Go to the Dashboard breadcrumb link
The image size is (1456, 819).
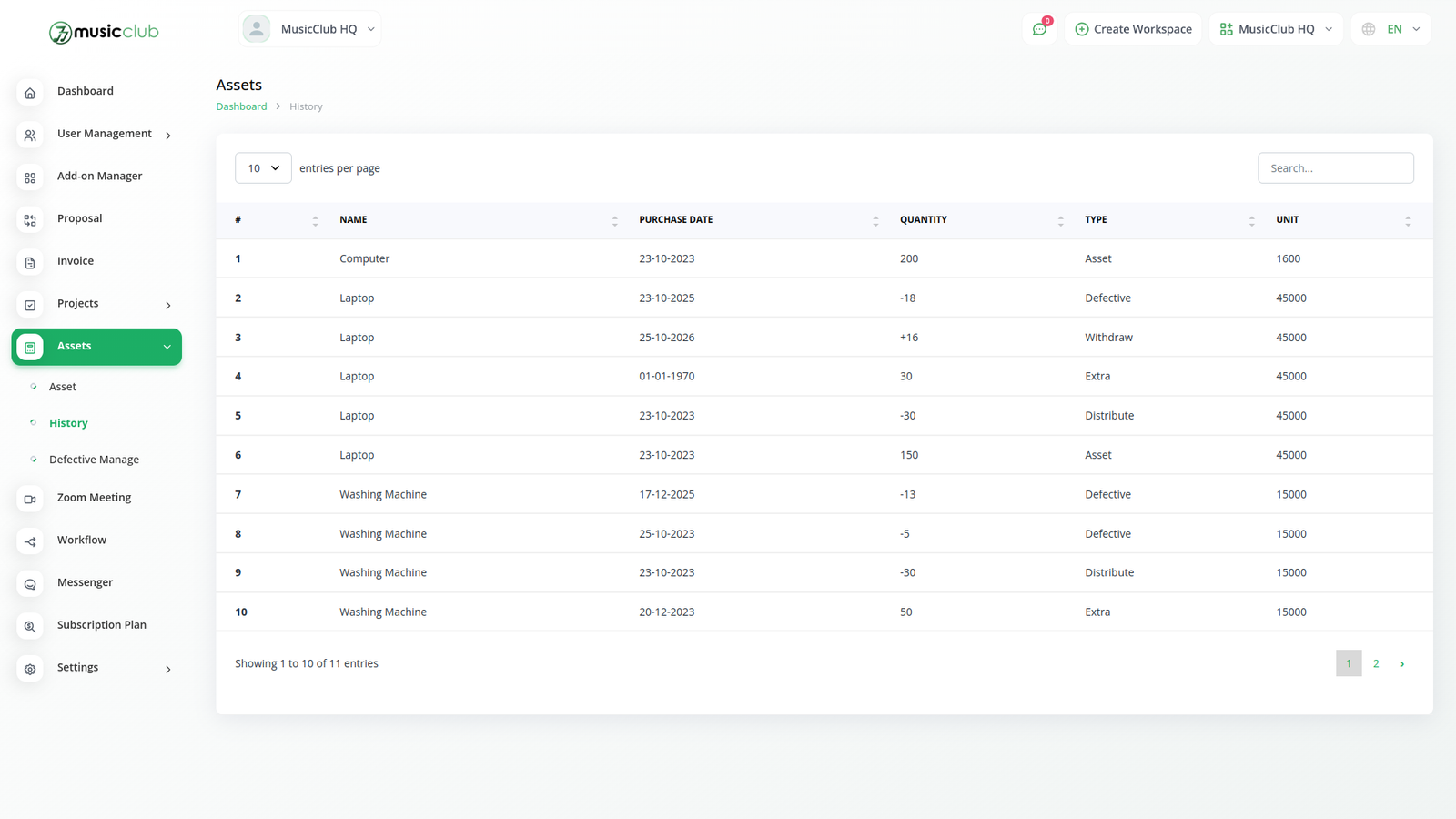point(241,106)
